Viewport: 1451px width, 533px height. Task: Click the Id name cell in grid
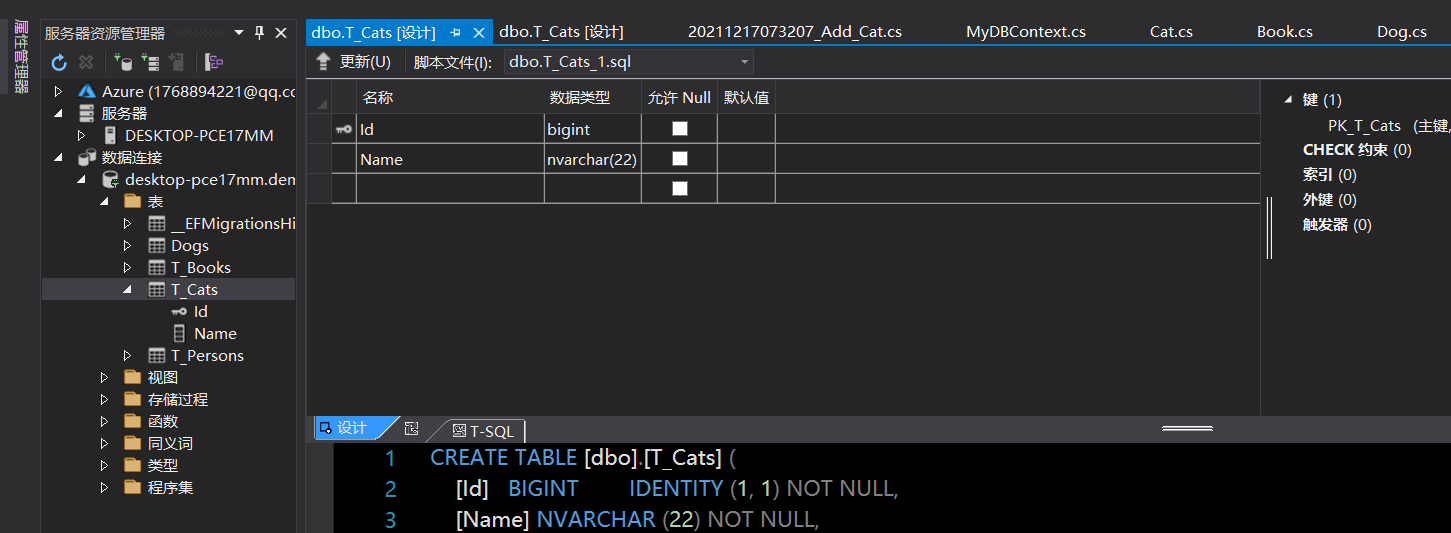pos(451,129)
